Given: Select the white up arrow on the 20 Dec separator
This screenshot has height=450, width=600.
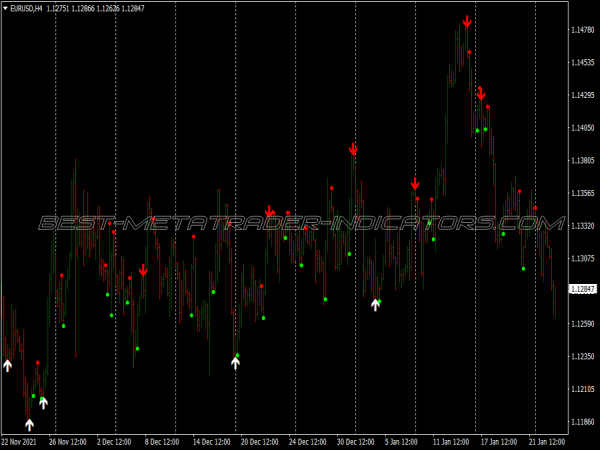Looking at the screenshot, I should coord(235,363).
